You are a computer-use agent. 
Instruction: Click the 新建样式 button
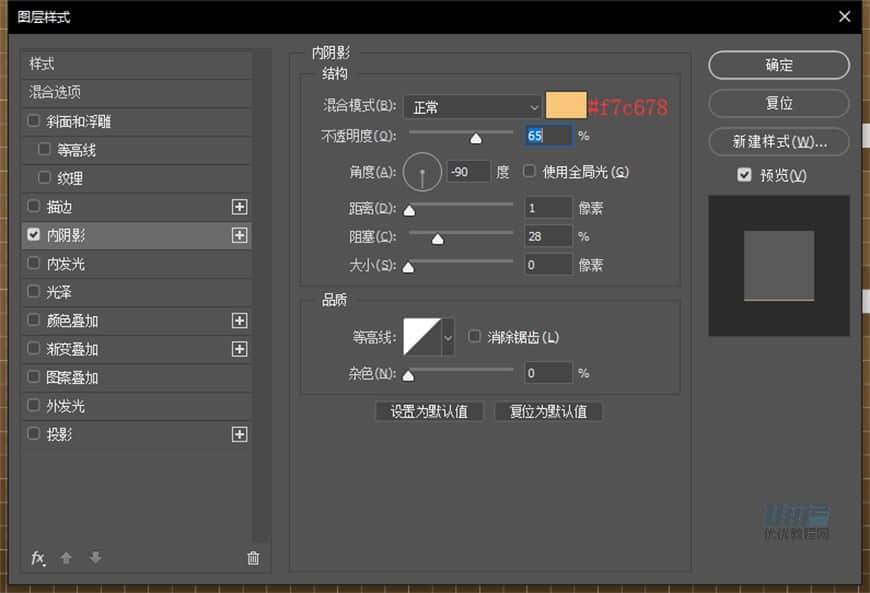coord(779,141)
